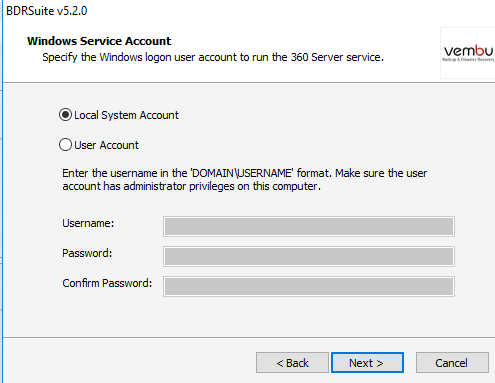Click the Local System Account label text

(x=126, y=115)
